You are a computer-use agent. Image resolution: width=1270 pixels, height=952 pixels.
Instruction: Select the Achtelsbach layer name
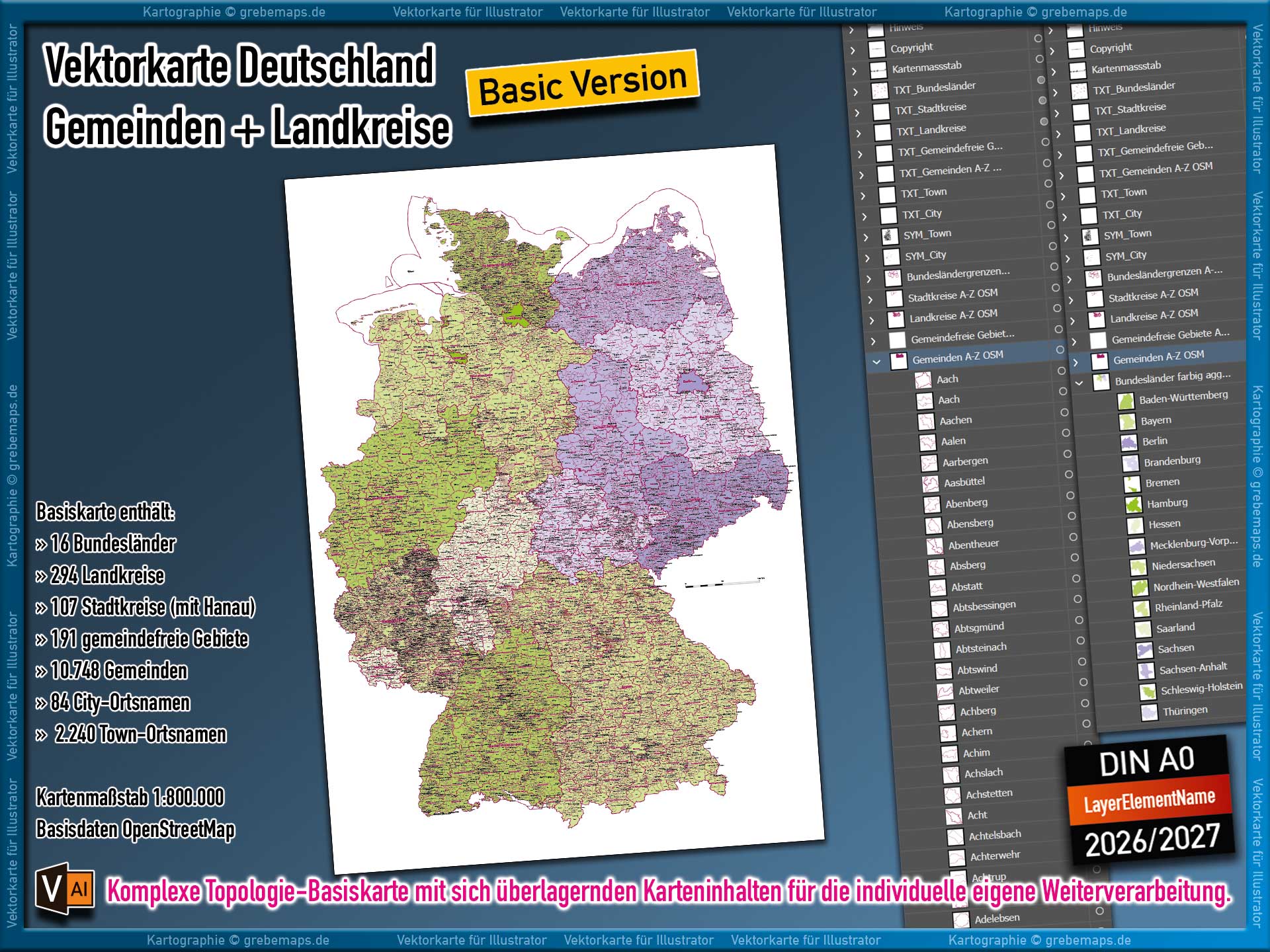pyautogui.click(x=995, y=836)
